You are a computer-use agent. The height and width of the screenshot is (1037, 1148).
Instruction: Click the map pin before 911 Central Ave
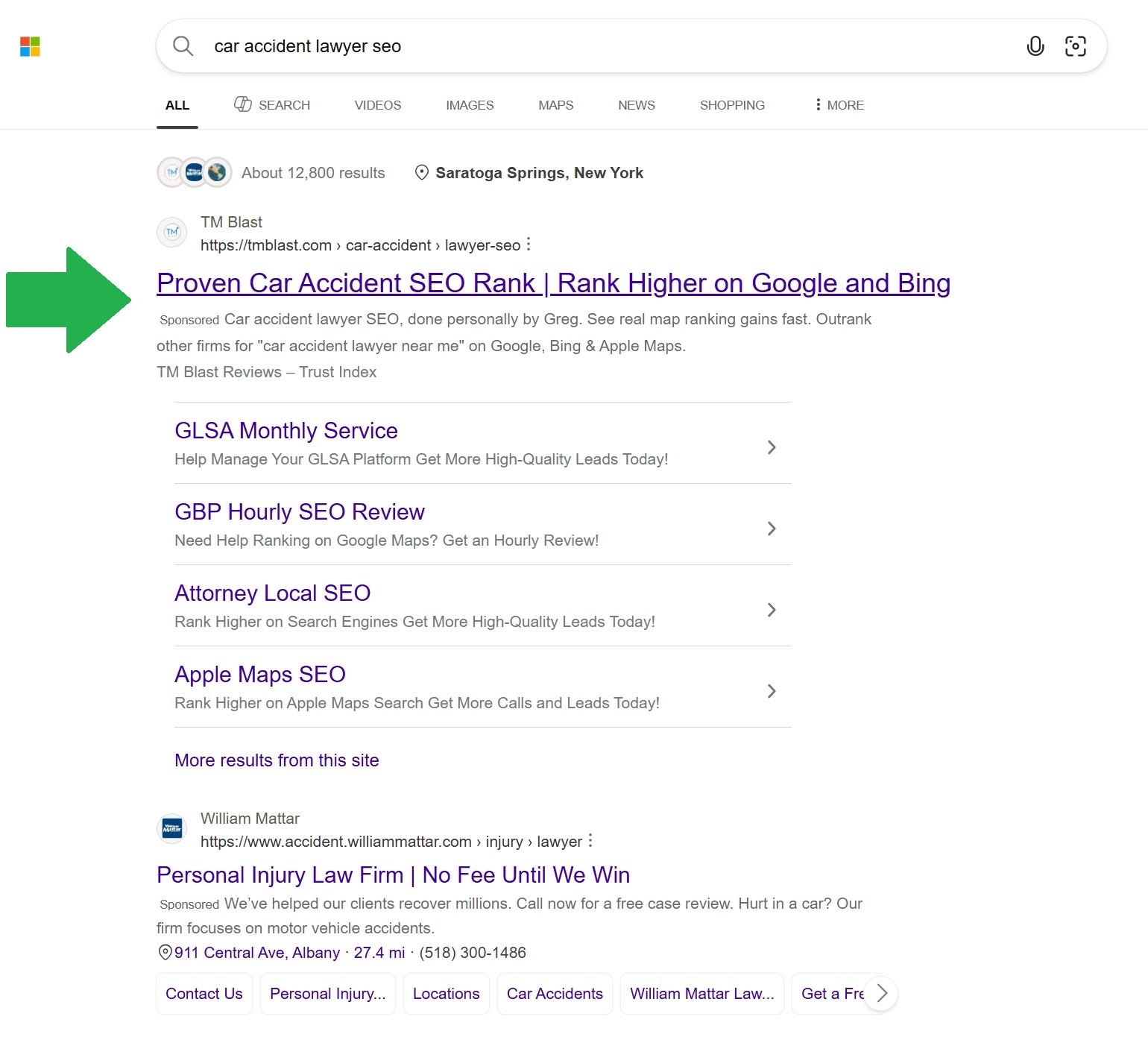tap(165, 953)
